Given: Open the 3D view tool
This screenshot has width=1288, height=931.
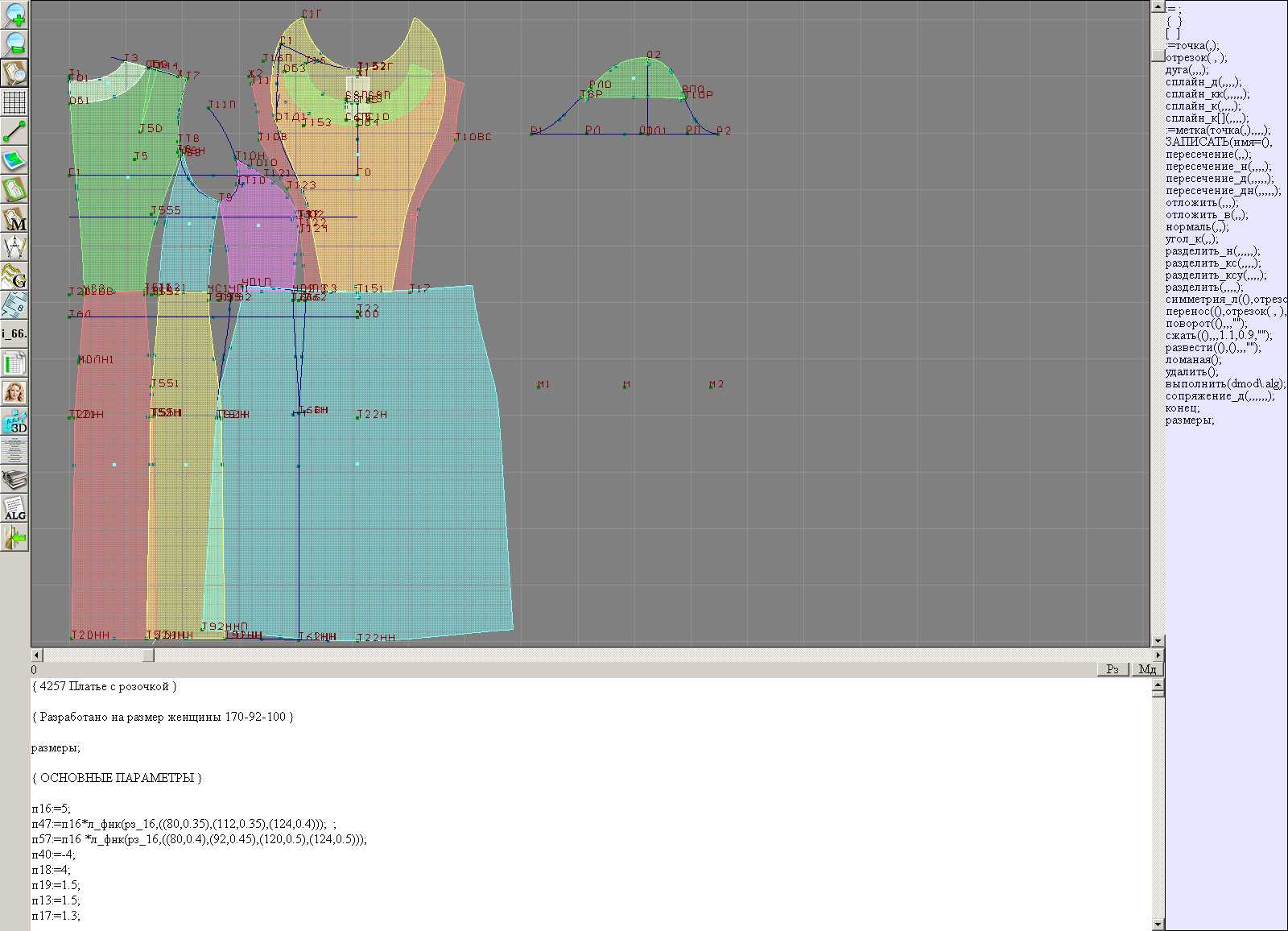Looking at the screenshot, I should click(x=14, y=422).
